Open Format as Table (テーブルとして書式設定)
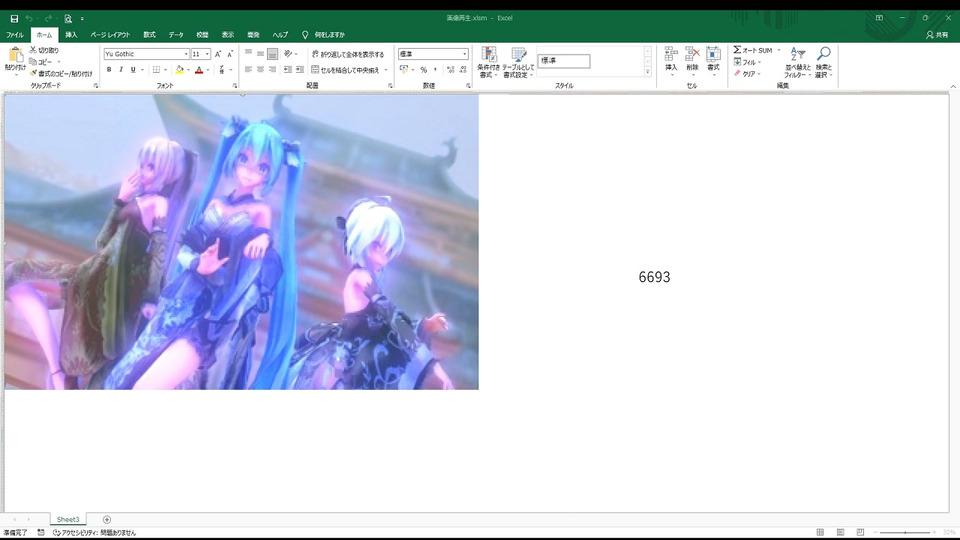960x540 pixels. pos(518,62)
